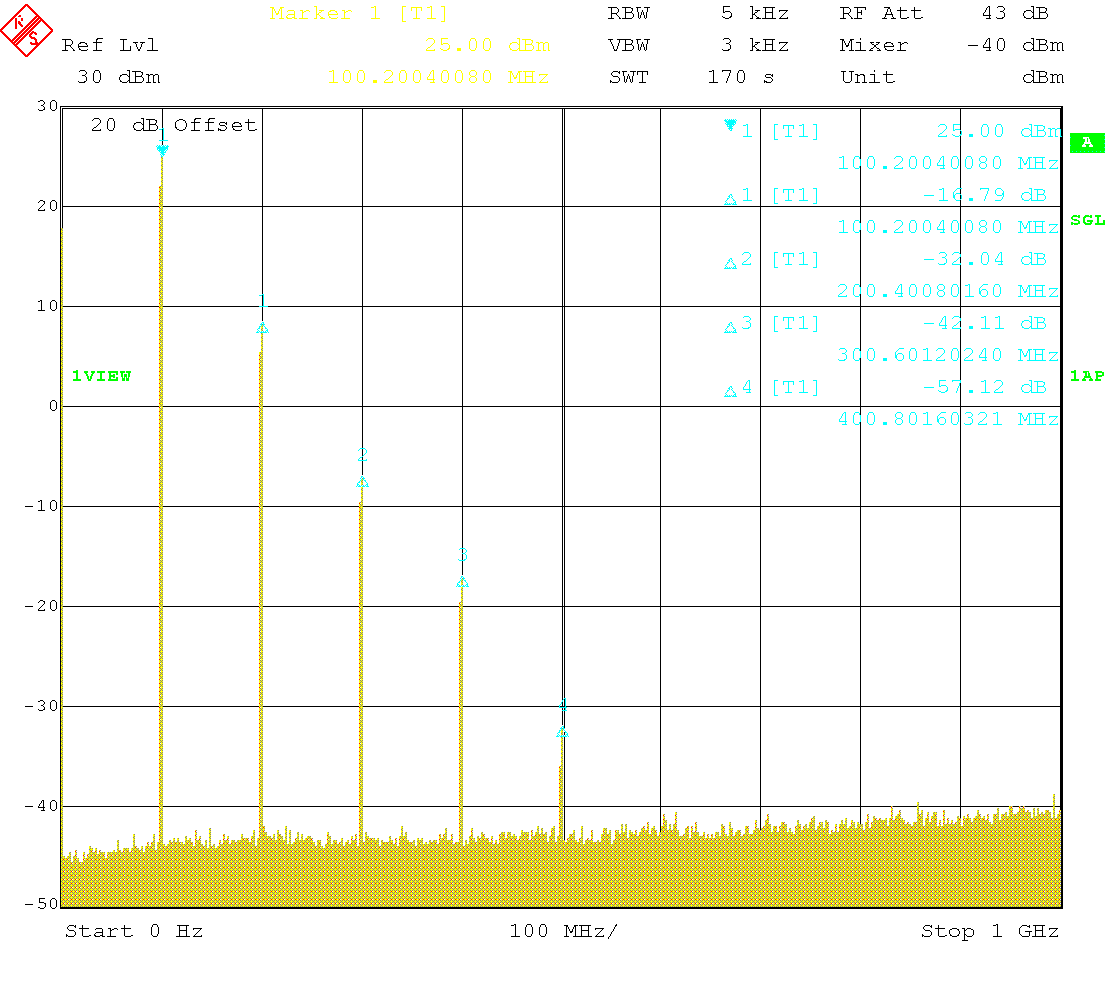The width and height of the screenshot is (1120, 986).
Task: Click the filled Marker 1 triangle in marker list
Action: pos(730,126)
